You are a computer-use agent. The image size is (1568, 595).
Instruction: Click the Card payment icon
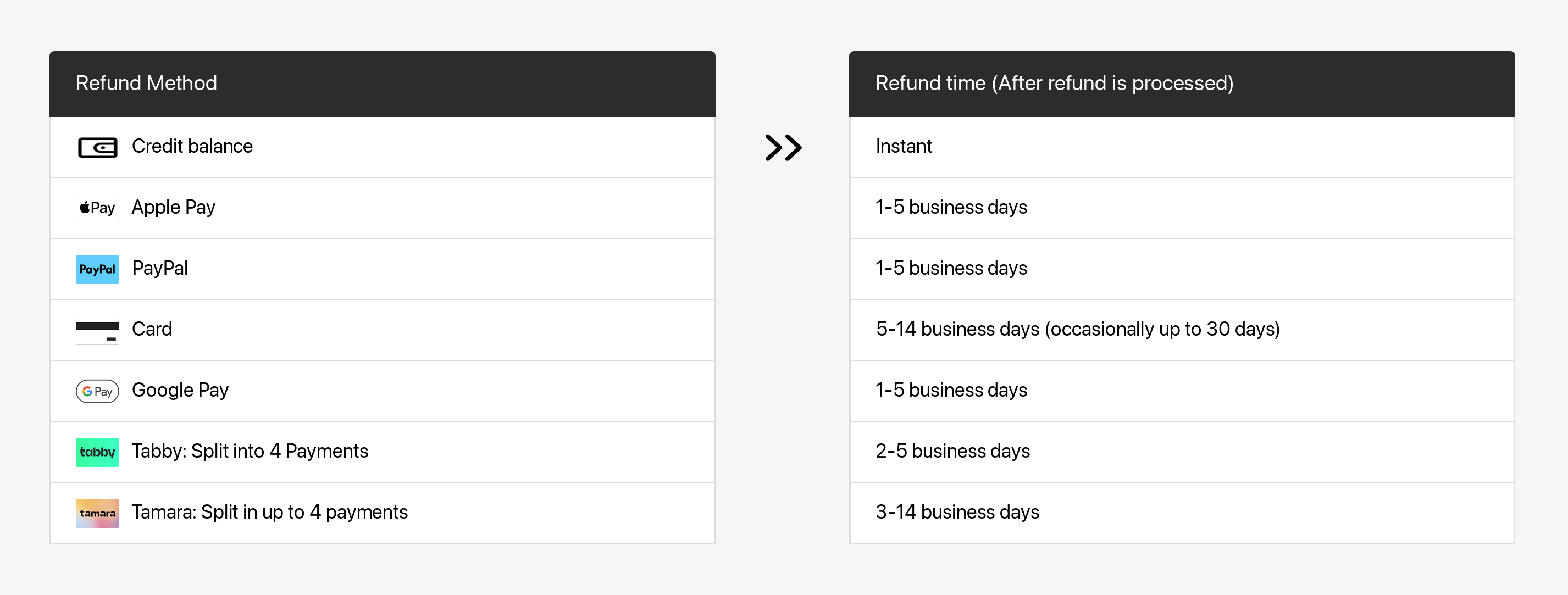click(97, 330)
